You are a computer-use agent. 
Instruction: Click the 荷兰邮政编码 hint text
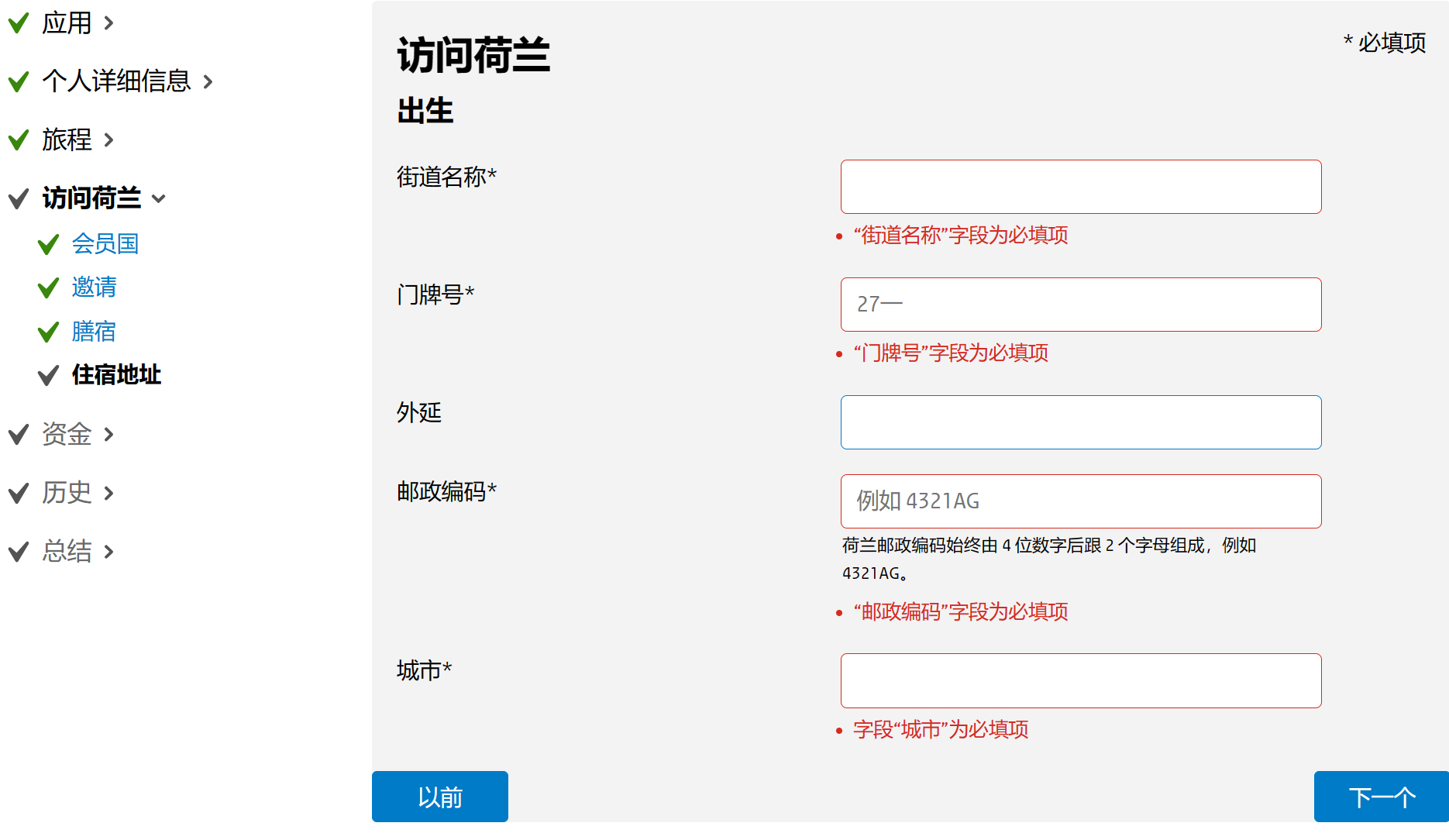(x=1049, y=559)
